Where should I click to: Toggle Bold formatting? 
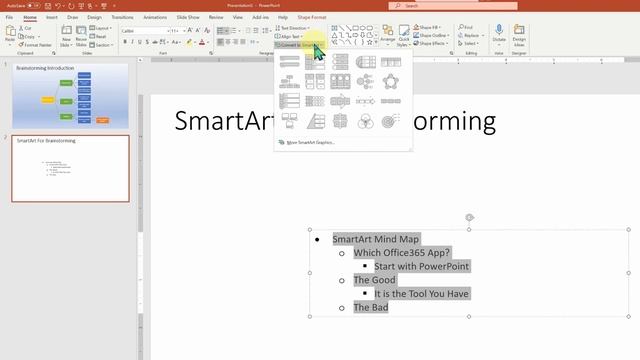[125, 42]
